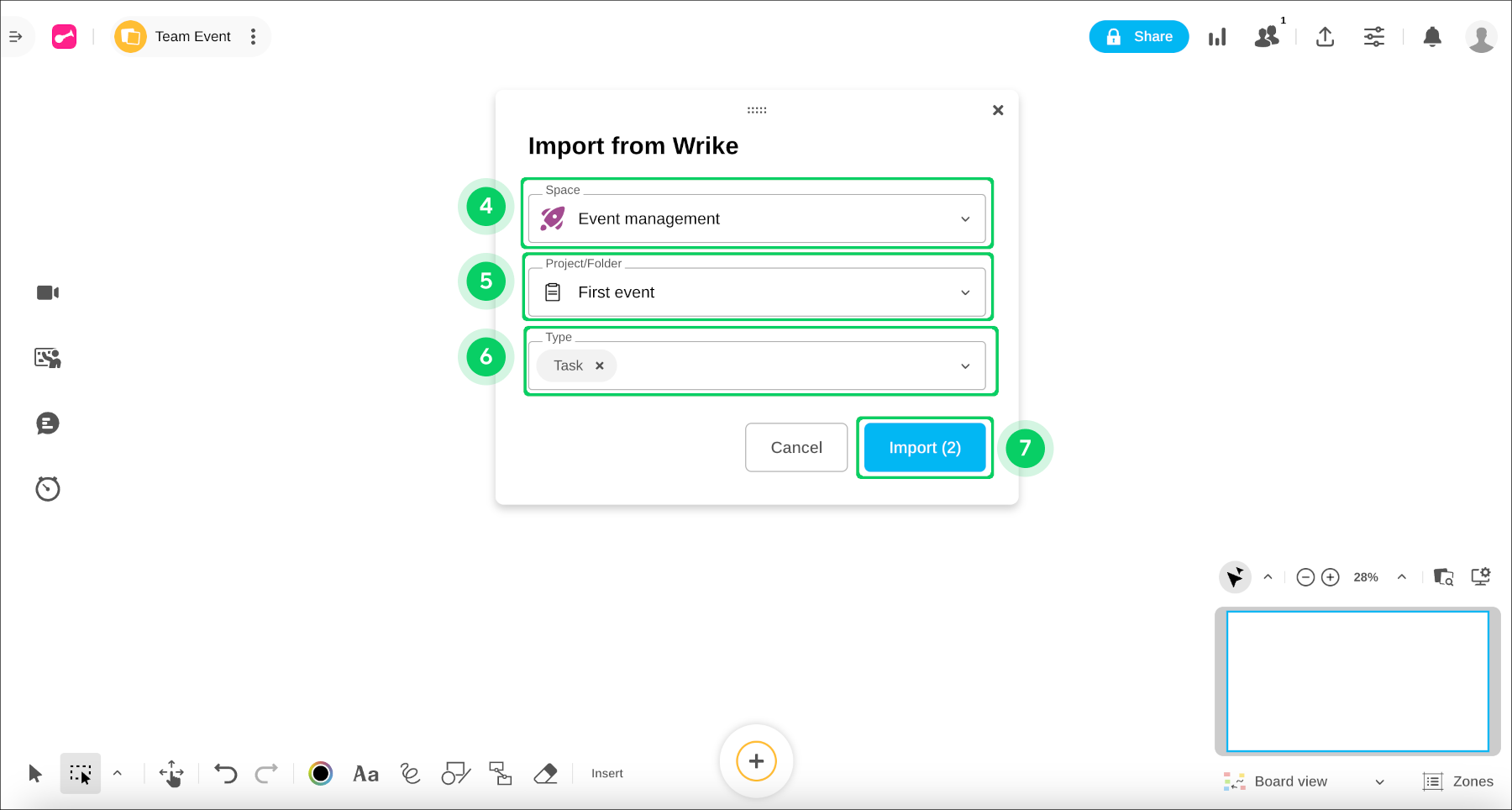The image size is (1512, 810).
Task: Select the Connector tool
Action: click(x=500, y=773)
